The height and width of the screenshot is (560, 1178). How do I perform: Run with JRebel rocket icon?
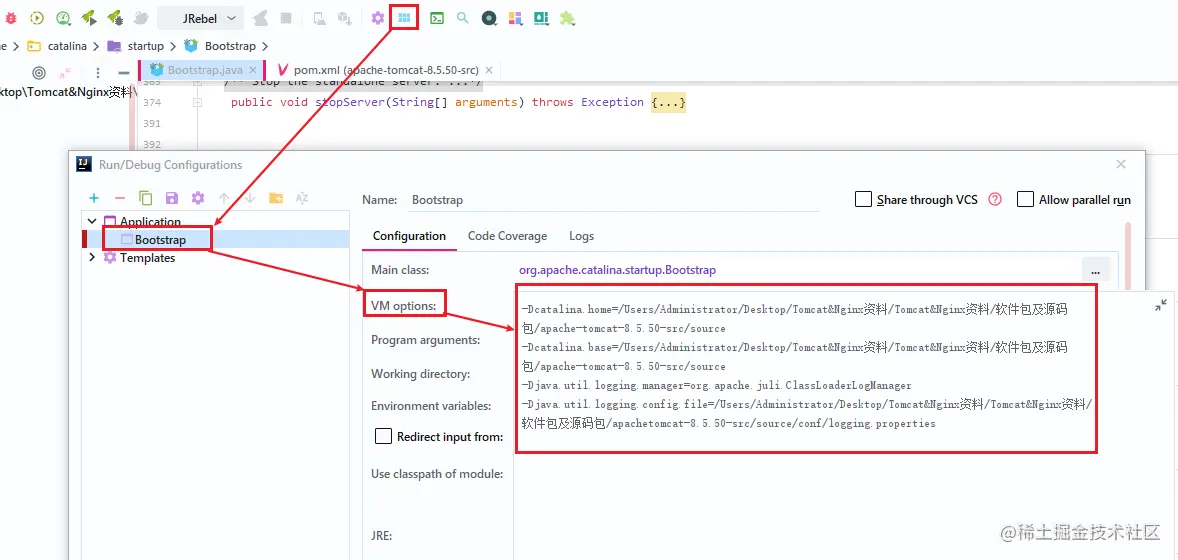pyautogui.click(x=89, y=17)
